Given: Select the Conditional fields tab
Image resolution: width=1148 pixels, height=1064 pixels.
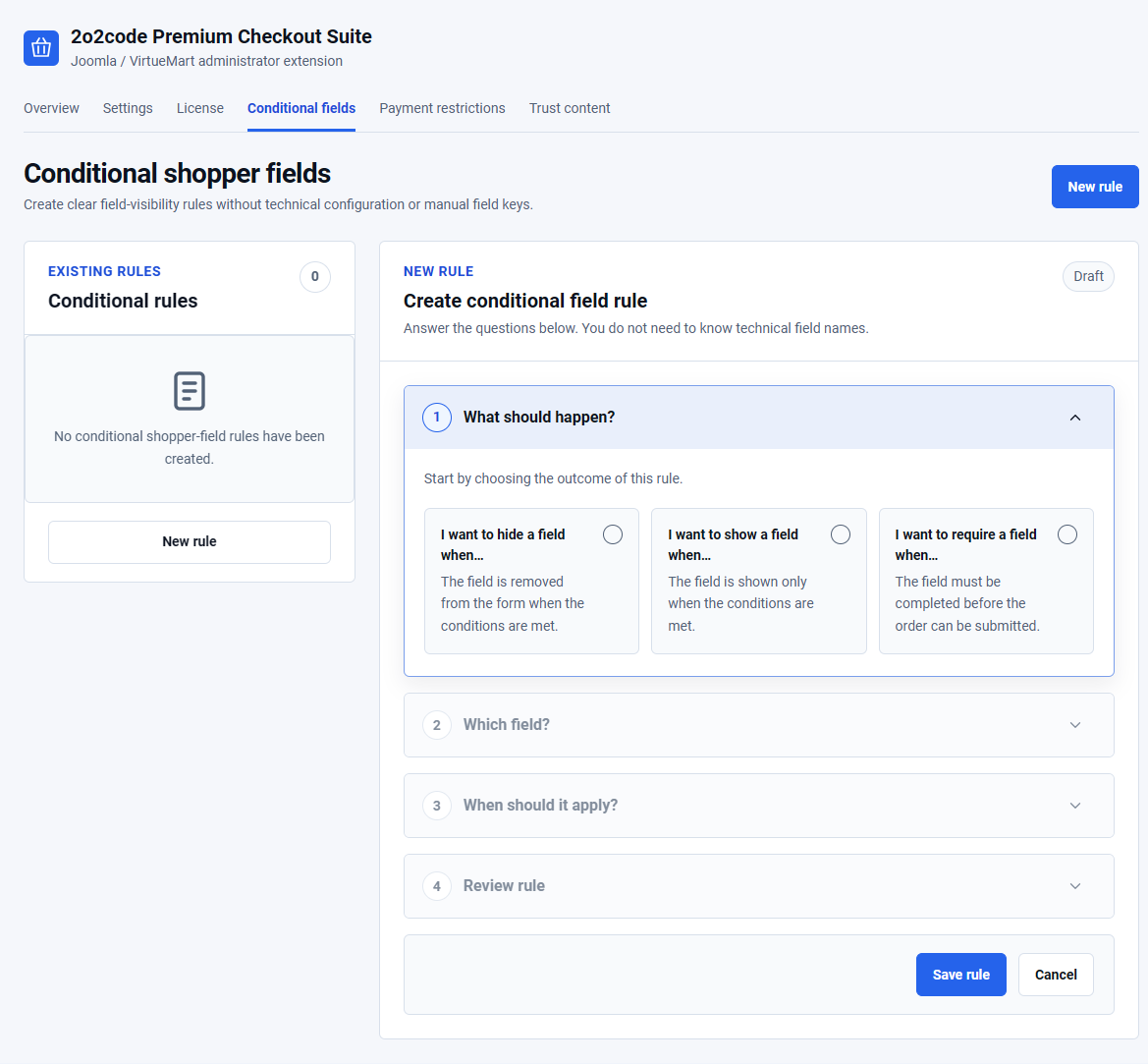Looking at the screenshot, I should click(x=301, y=108).
